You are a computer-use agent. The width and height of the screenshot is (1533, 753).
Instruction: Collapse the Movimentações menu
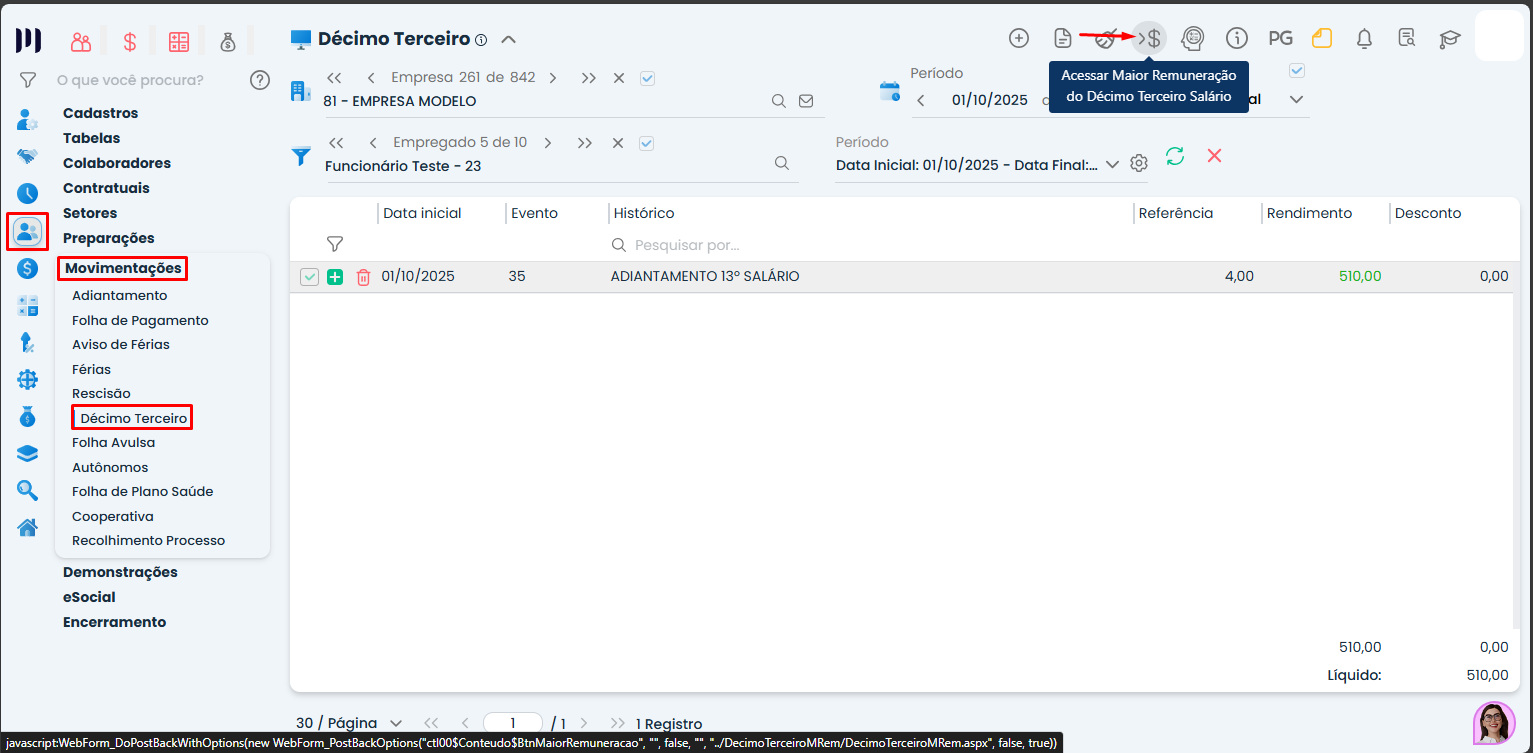[123, 268]
